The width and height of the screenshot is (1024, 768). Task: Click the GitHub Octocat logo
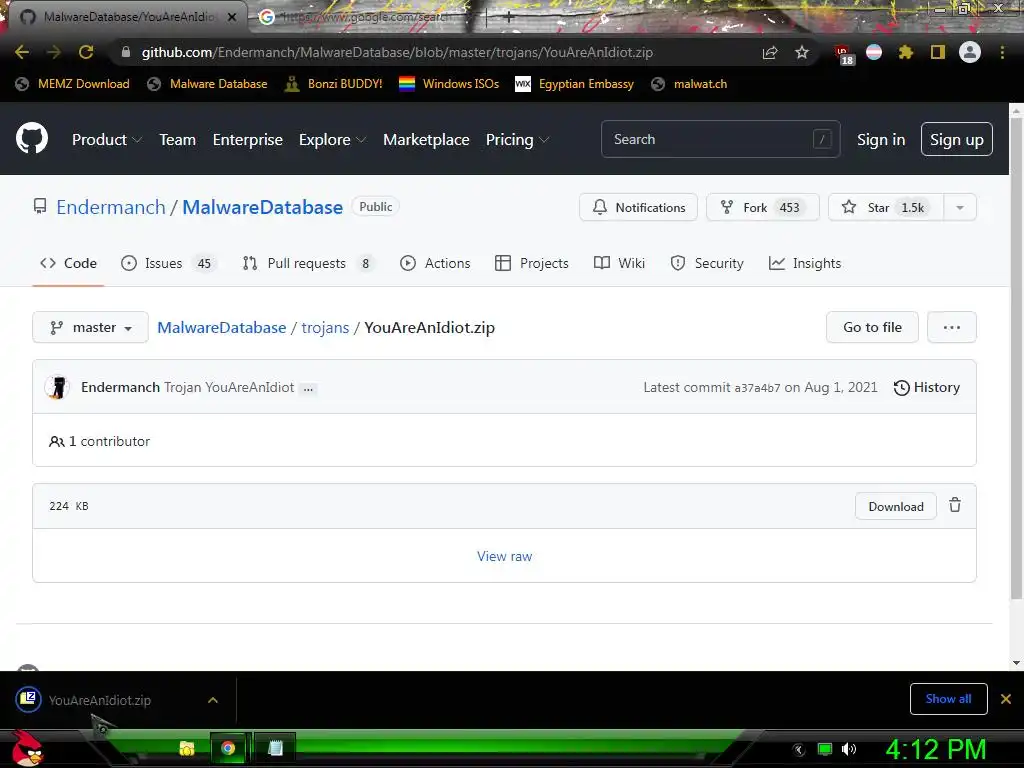[32, 138]
